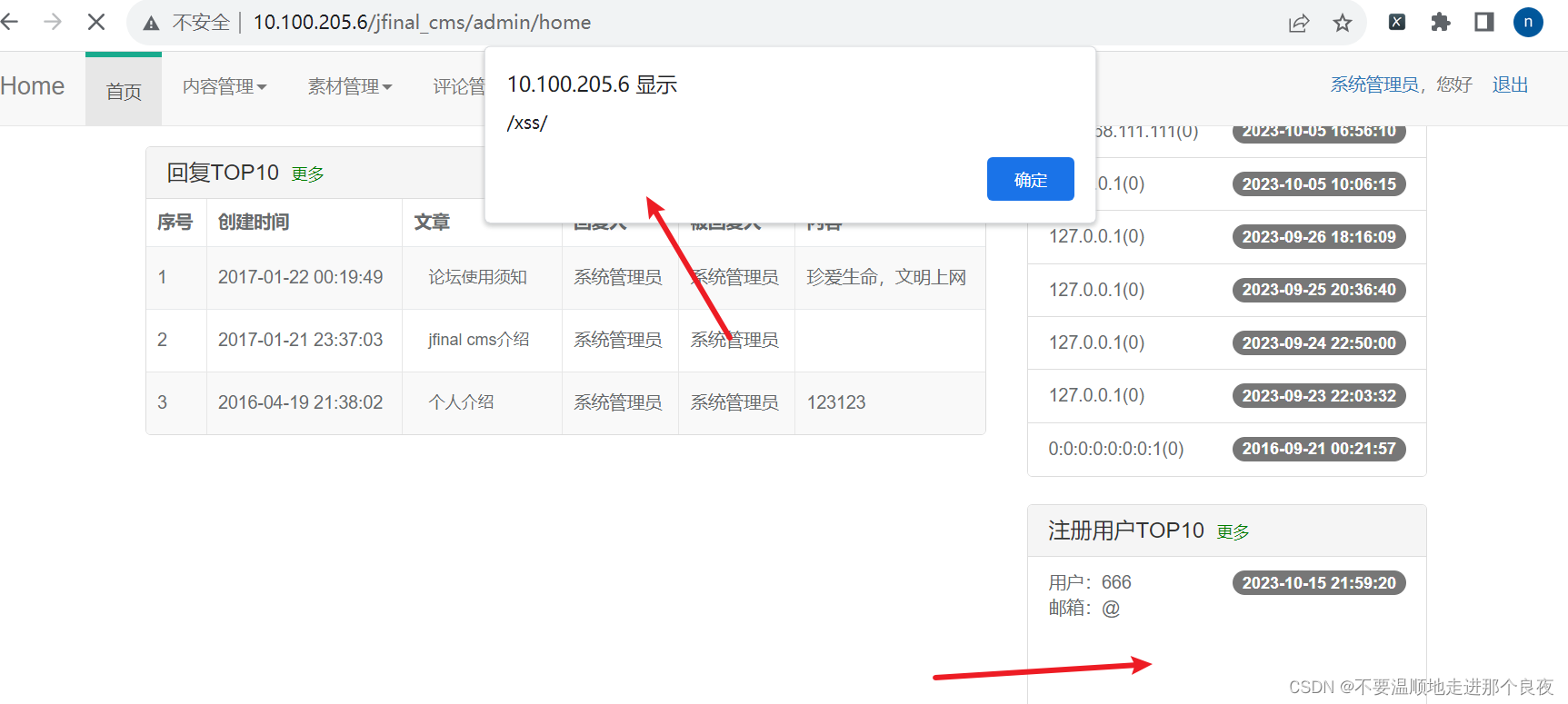Click IP entry 0:0:0:0:0:0:0:1(0)
The width and height of the screenshot is (1568, 704).
(1116, 449)
